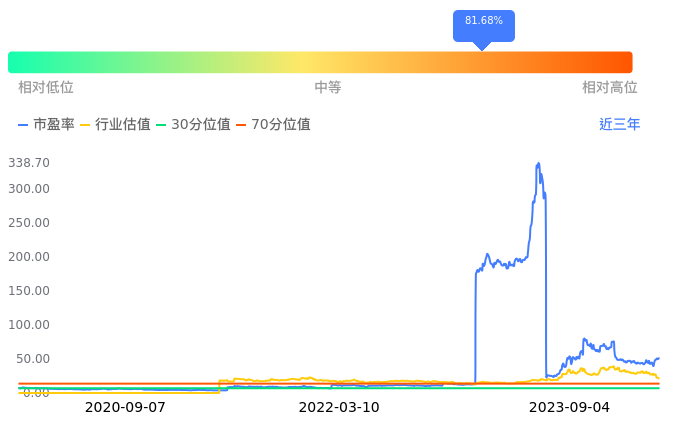The image size is (686, 442).
Task: Click the 100.00 y-axis value
Action: click(x=29, y=325)
